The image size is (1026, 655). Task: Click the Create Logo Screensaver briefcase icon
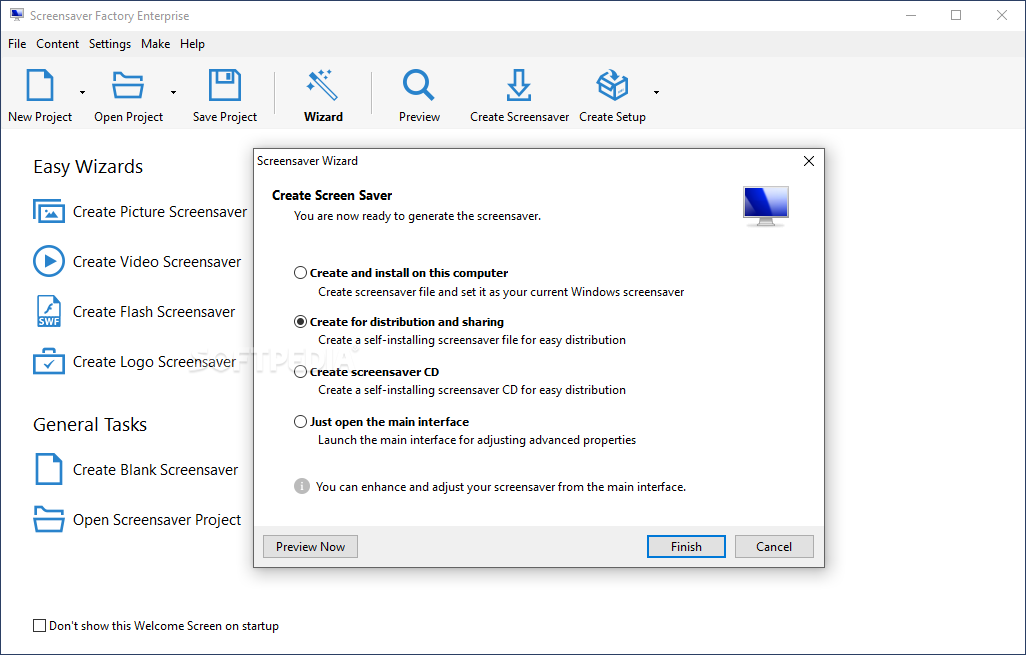pos(49,361)
